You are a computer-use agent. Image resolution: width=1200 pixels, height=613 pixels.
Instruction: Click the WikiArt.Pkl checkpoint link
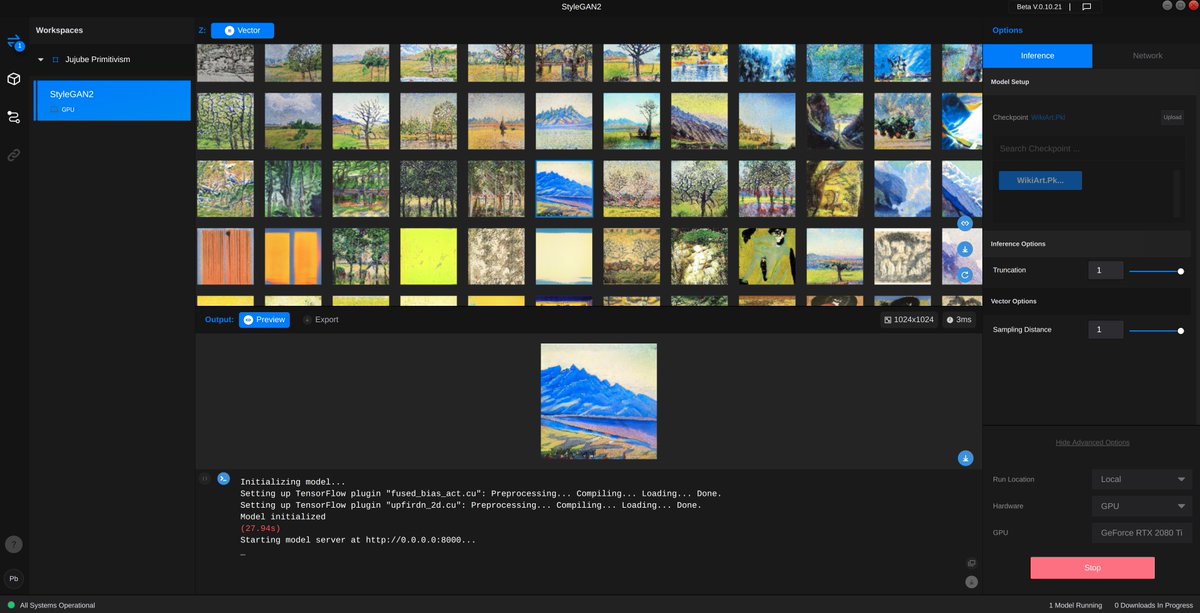[x=1049, y=117]
